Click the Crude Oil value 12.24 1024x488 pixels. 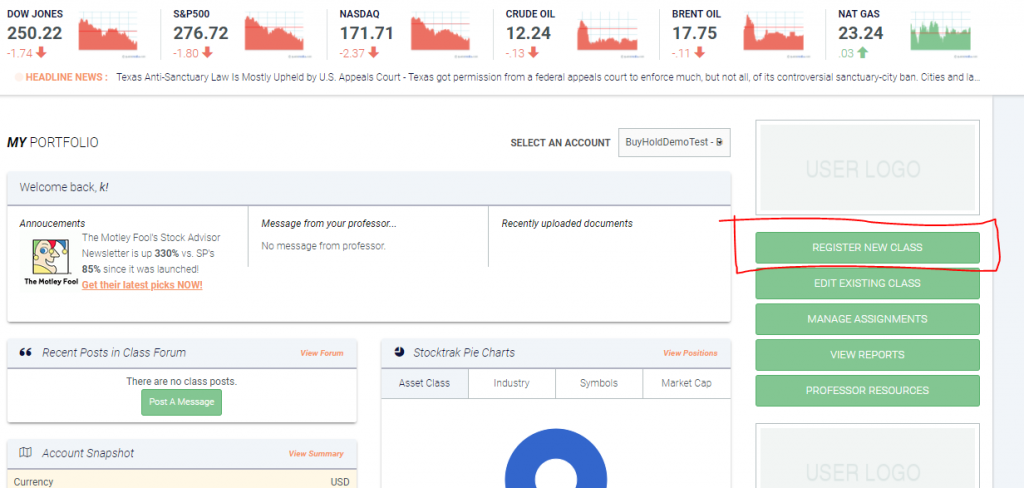(x=528, y=33)
